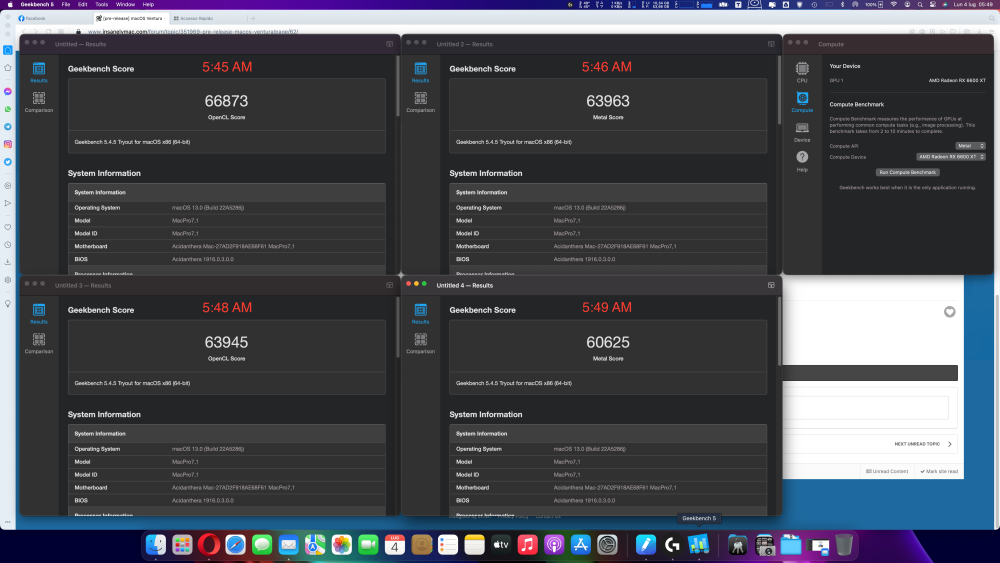Open Results view in Untitled 4 window
This screenshot has width=1000, height=563.
click(420, 313)
